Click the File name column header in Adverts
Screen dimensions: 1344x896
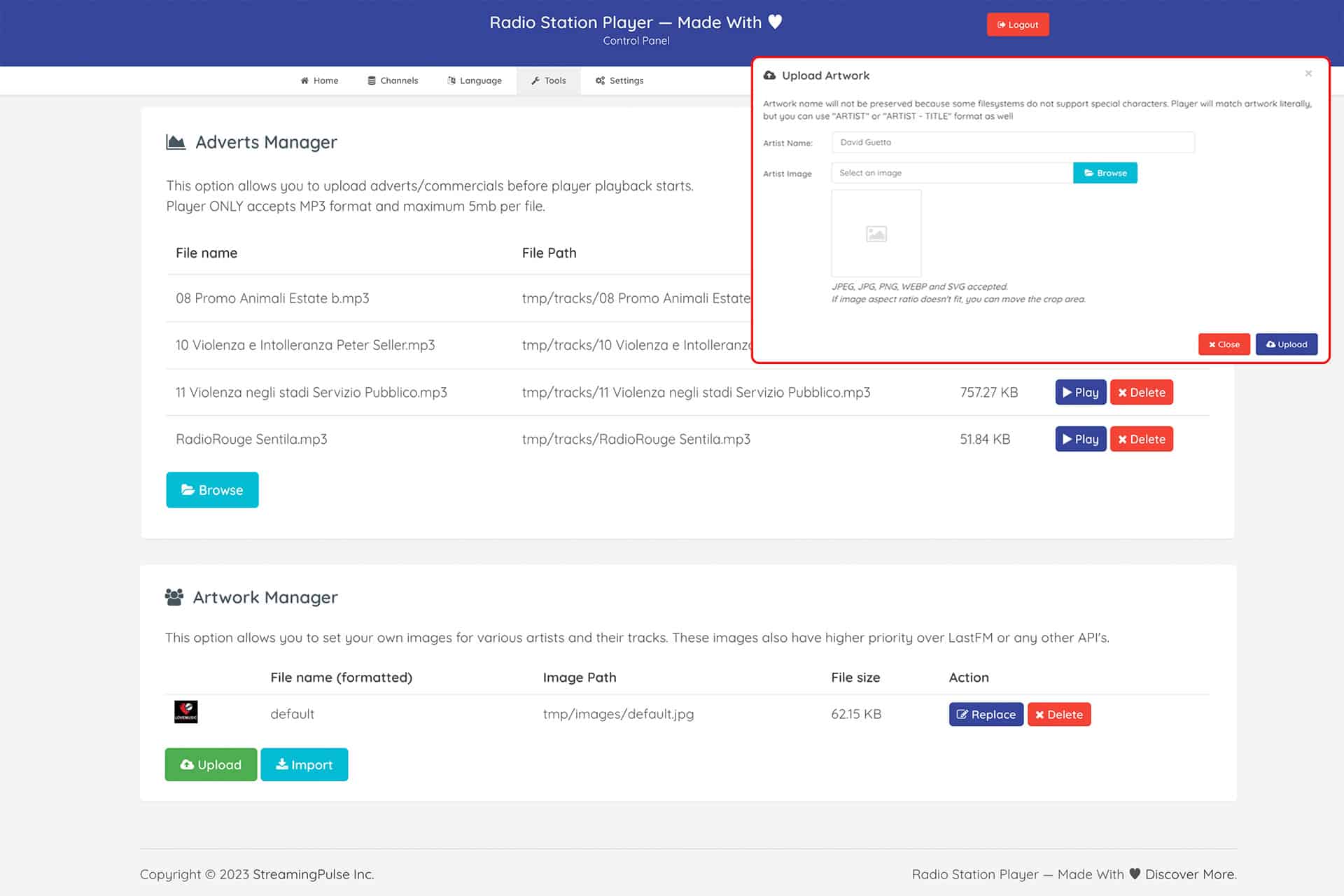point(206,253)
